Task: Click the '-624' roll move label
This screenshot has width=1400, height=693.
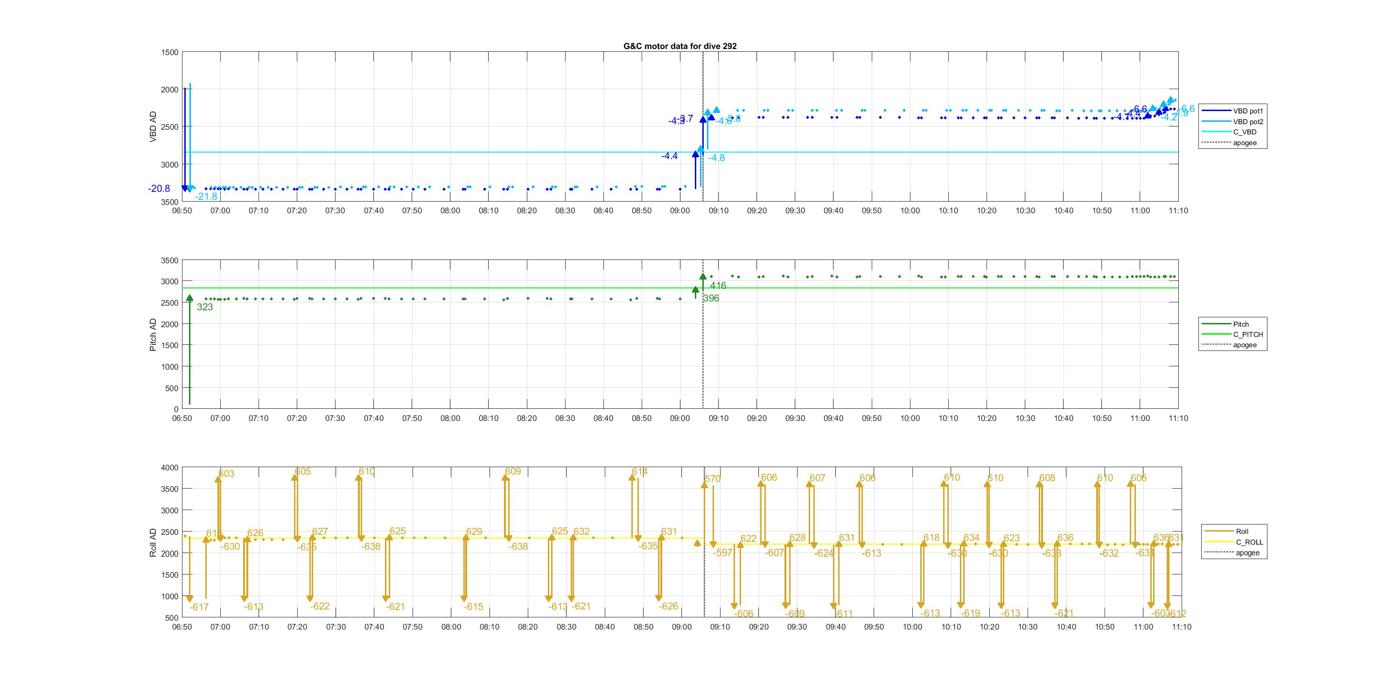Action: click(824, 553)
